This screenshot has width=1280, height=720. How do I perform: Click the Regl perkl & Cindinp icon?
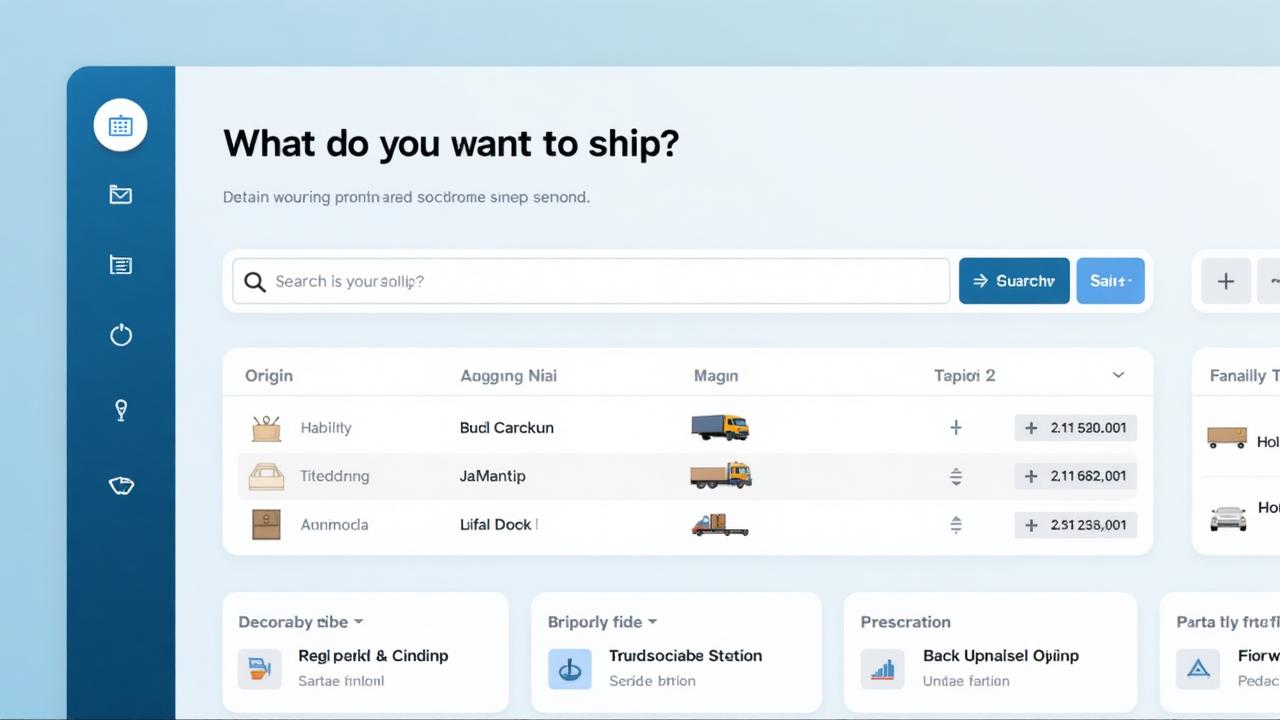tap(259, 668)
